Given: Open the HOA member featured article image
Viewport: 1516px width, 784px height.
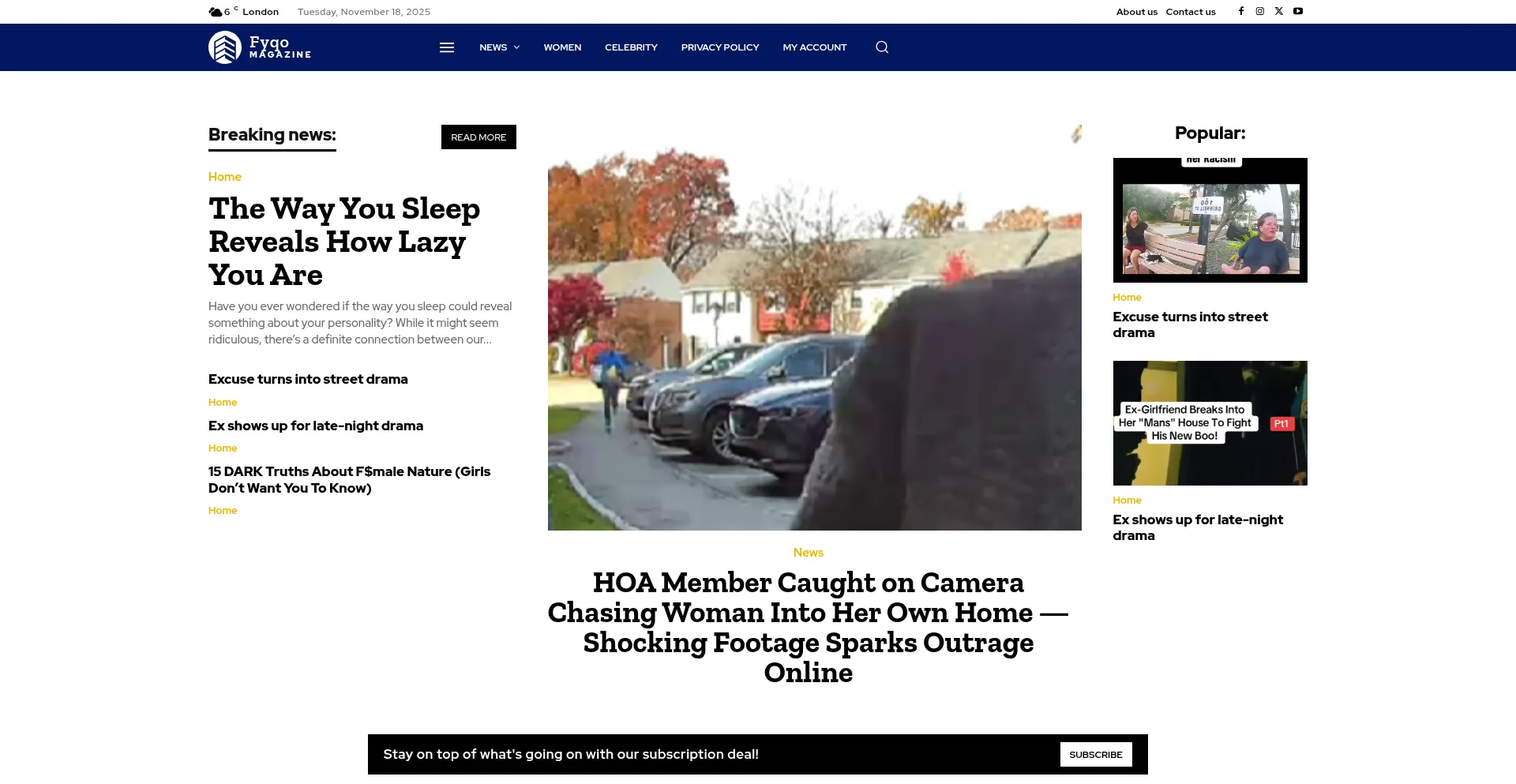Looking at the screenshot, I should [814, 328].
